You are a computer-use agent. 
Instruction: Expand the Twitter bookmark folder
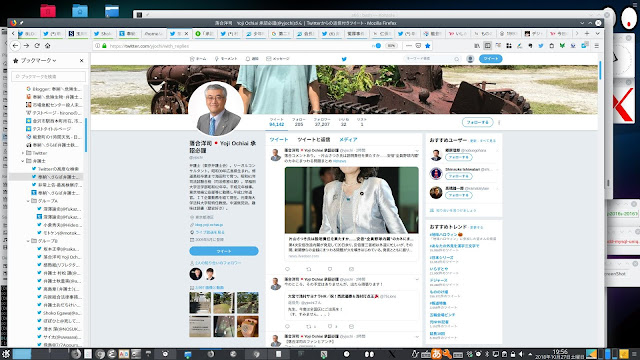(x=23, y=153)
